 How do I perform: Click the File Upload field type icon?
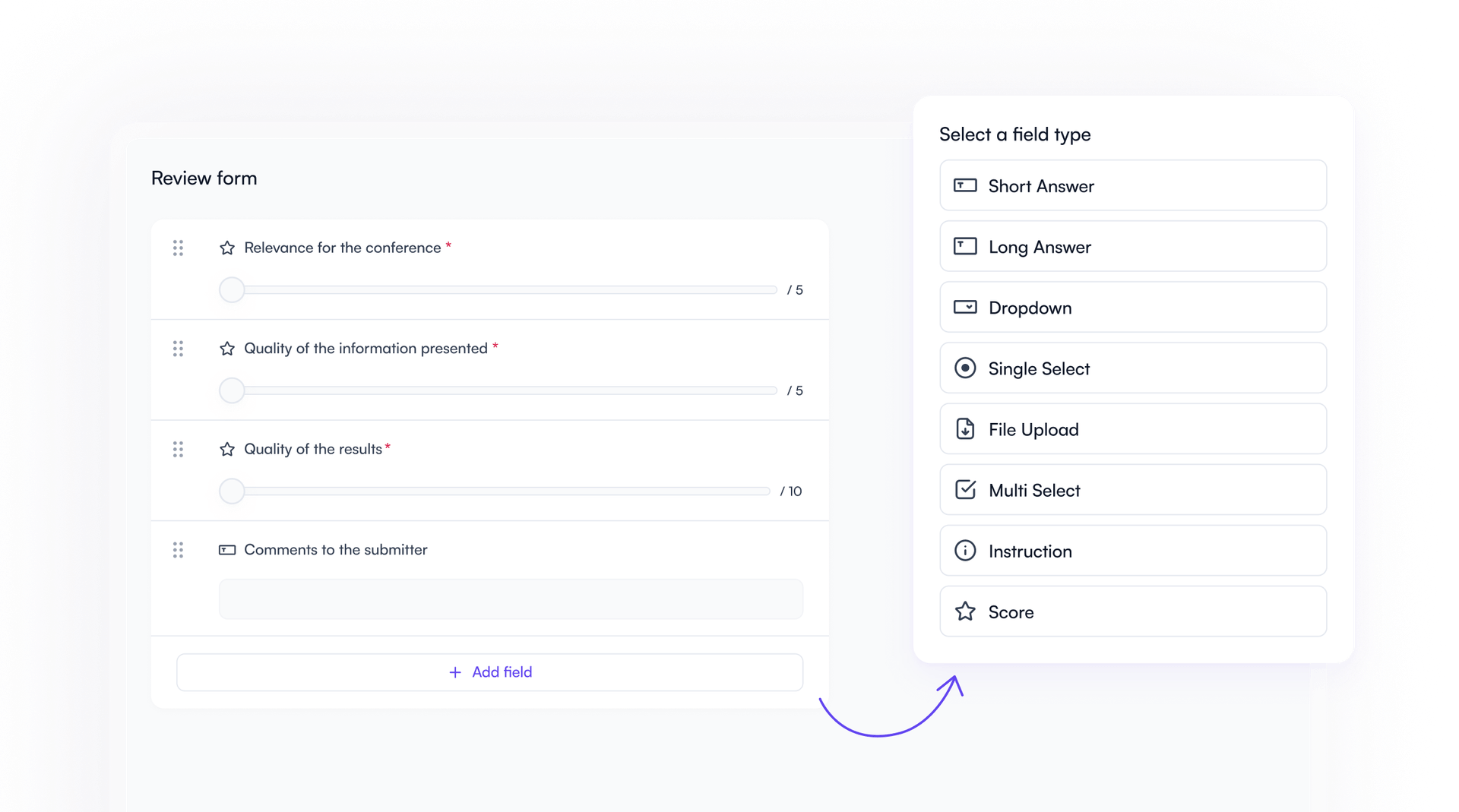coord(966,428)
